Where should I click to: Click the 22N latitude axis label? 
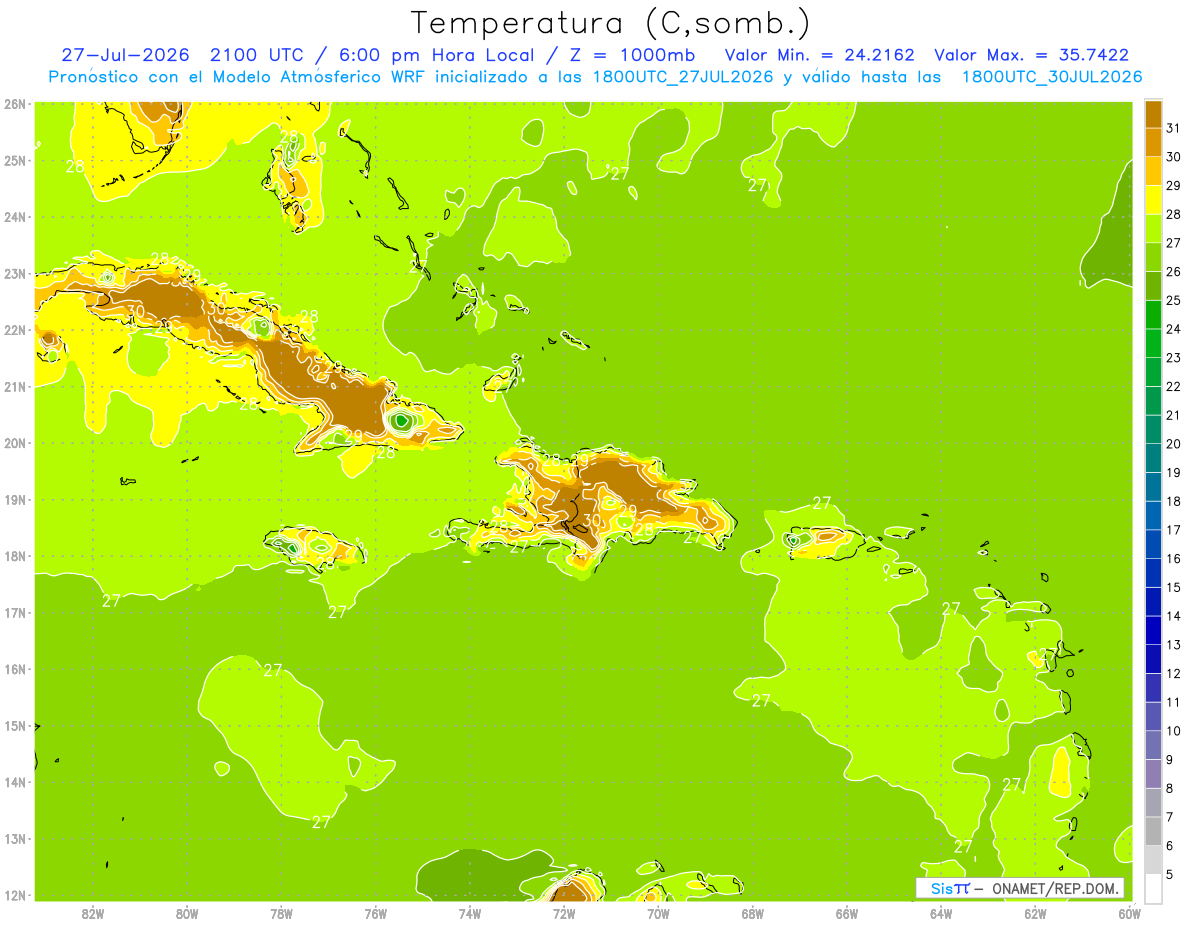pyautogui.click(x=14, y=330)
